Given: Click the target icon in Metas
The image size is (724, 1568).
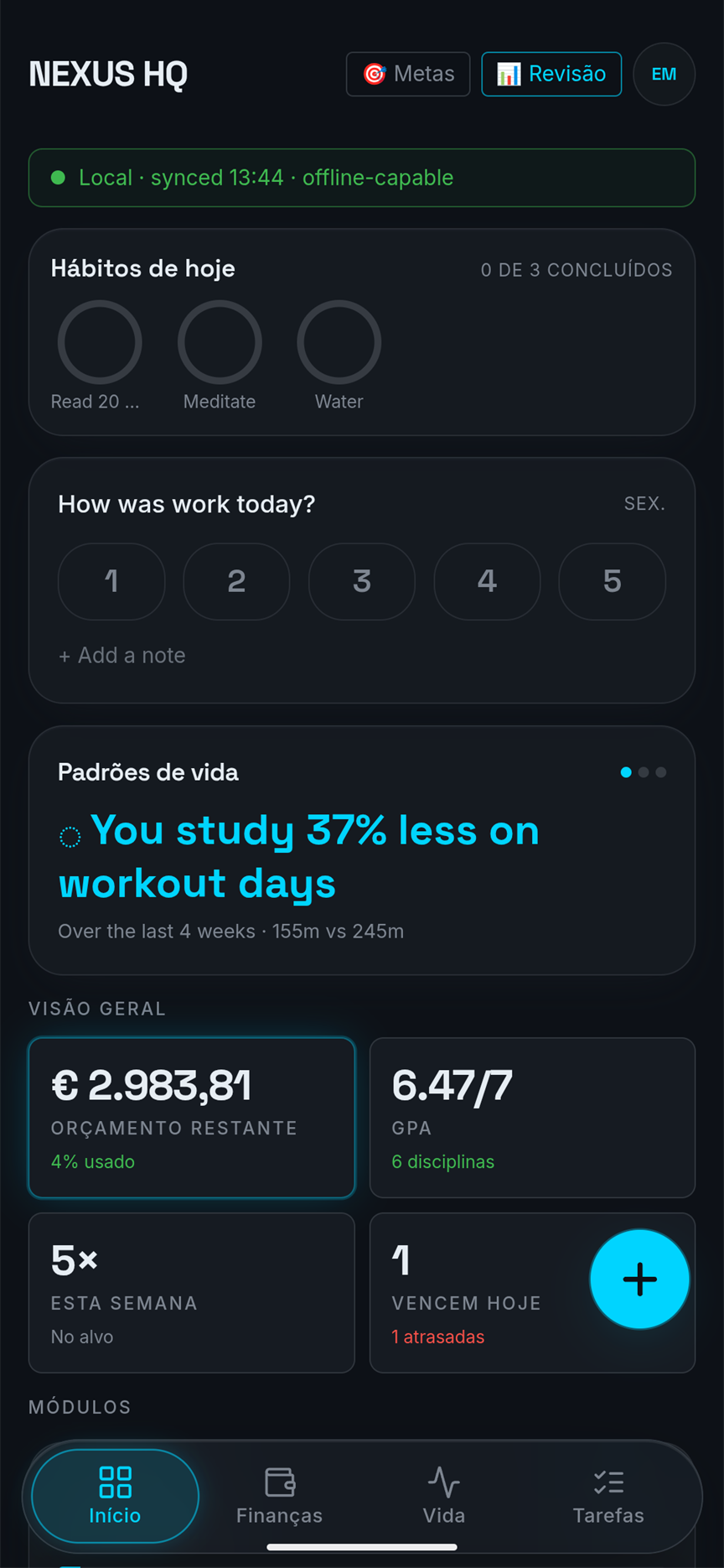Looking at the screenshot, I should coord(374,74).
